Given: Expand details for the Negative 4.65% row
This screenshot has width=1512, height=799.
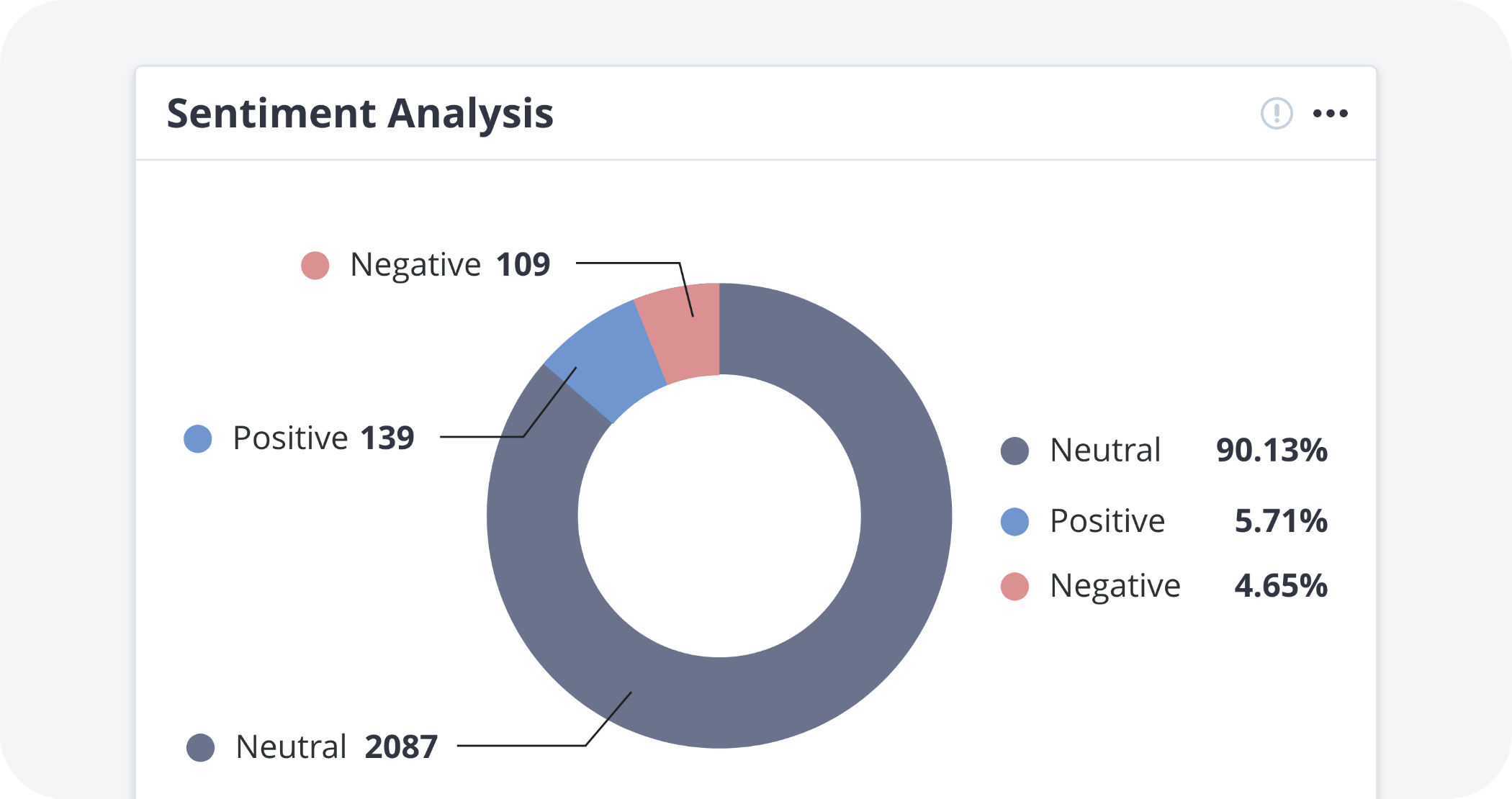Looking at the screenshot, I should (1166, 585).
